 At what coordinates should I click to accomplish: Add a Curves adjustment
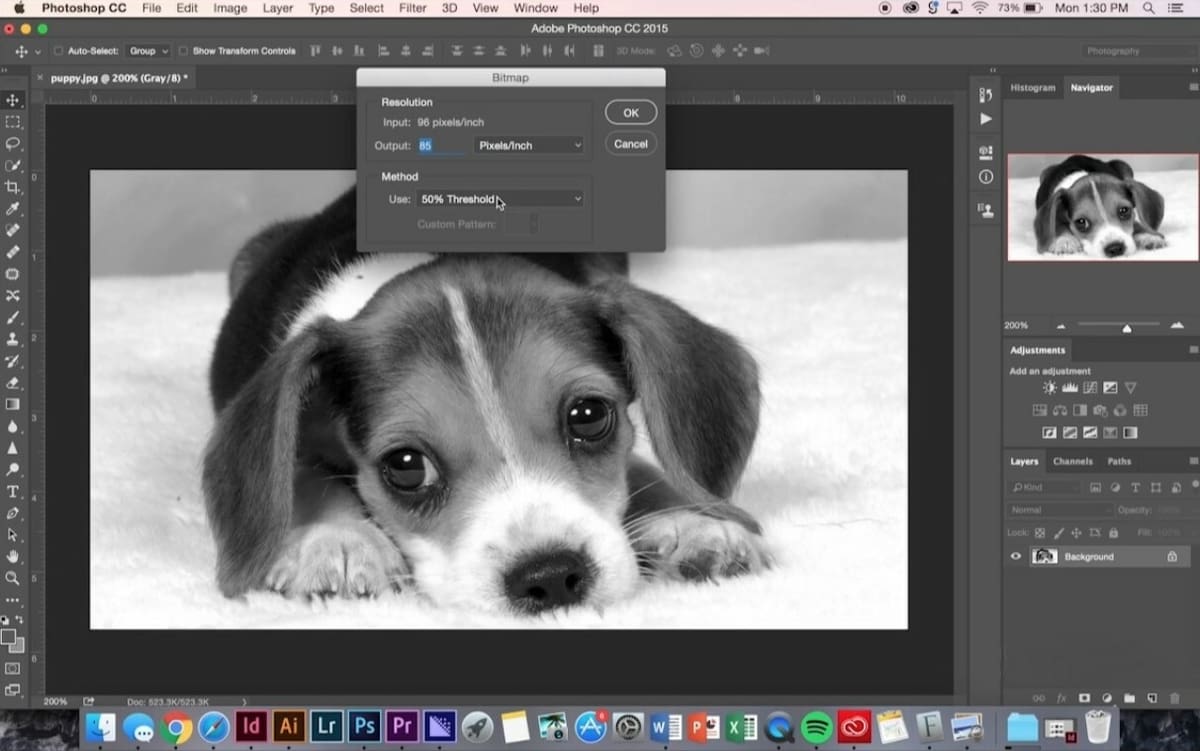click(1090, 387)
